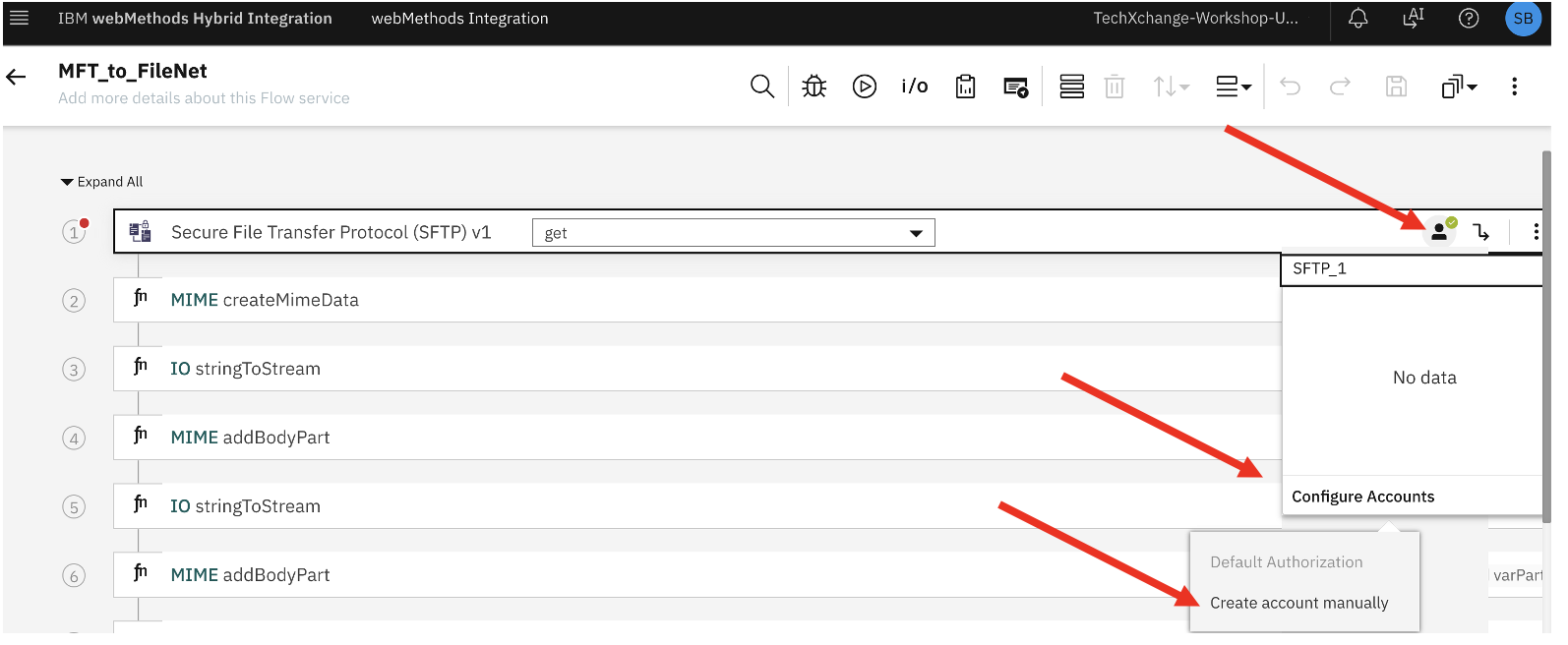Image resolution: width=1568 pixels, height=645 pixels.
Task: Click the fn icon of step 3 stringToStream
Action: [x=141, y=366]
